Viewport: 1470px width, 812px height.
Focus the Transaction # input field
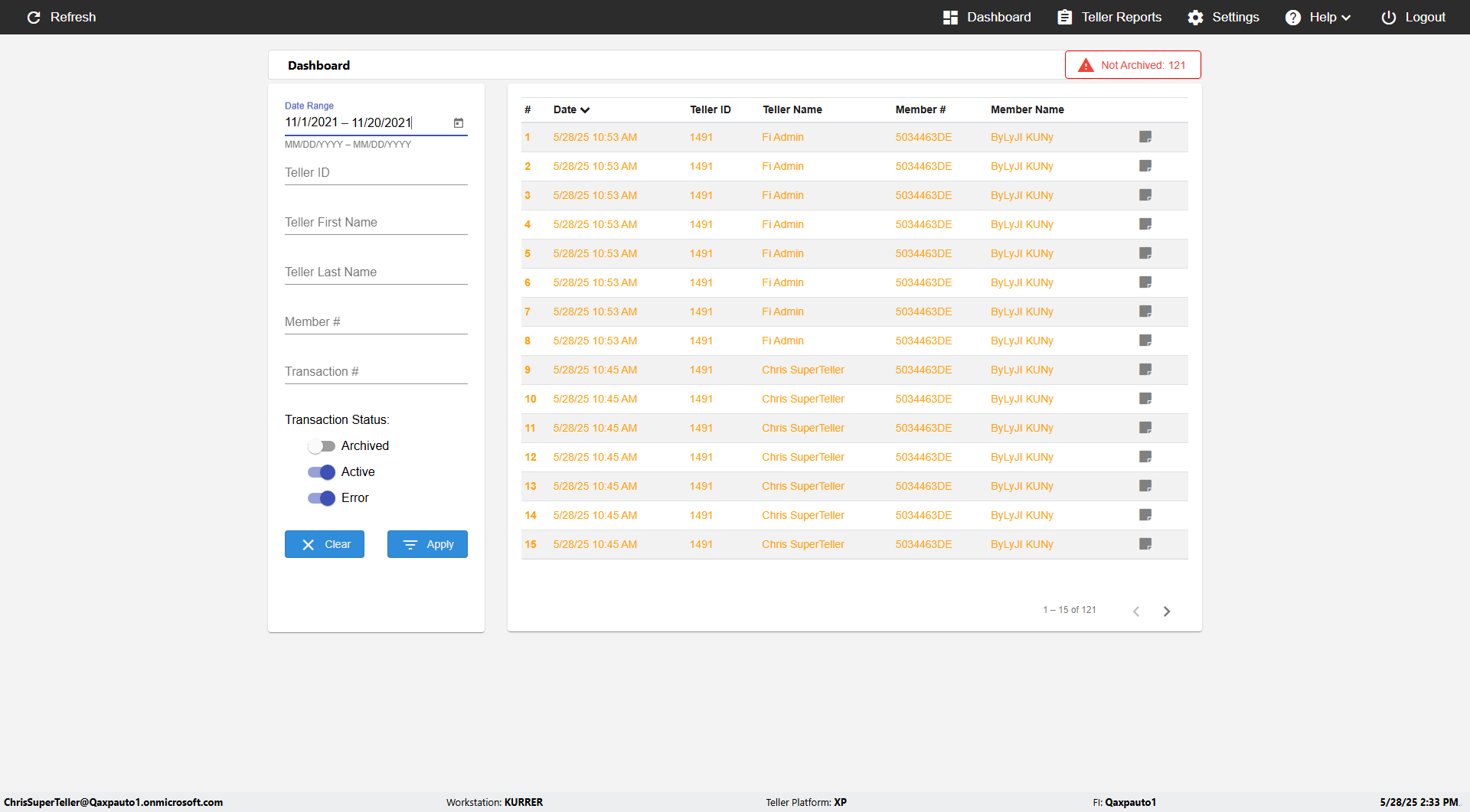(376, 372)
